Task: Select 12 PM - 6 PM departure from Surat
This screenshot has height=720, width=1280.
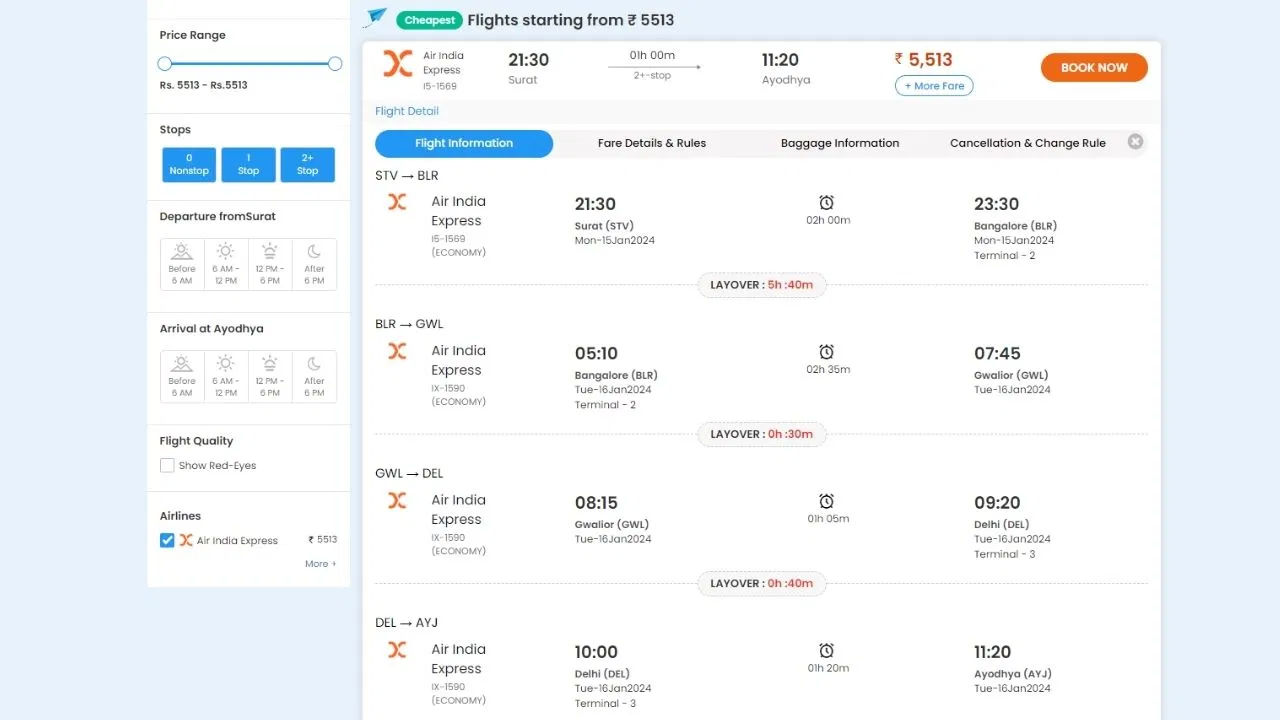Action: (270, 264)
